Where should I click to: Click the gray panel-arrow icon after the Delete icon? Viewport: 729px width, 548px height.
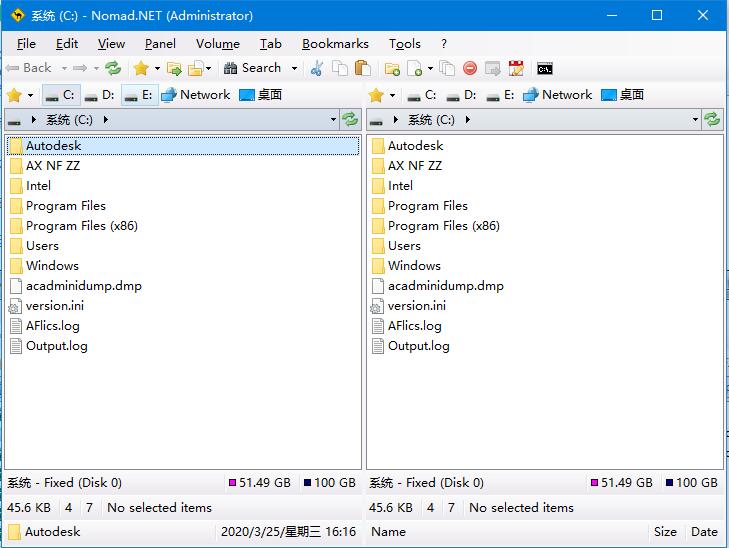492,69
